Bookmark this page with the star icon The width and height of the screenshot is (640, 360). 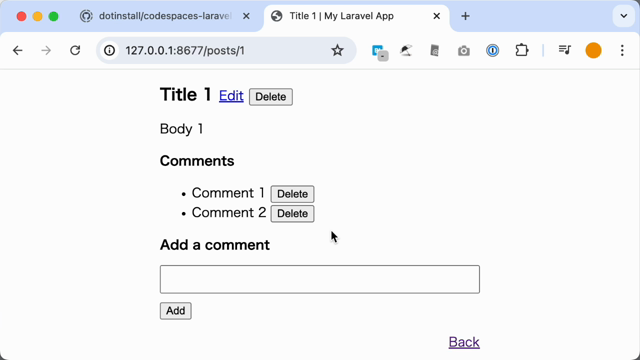337,51
